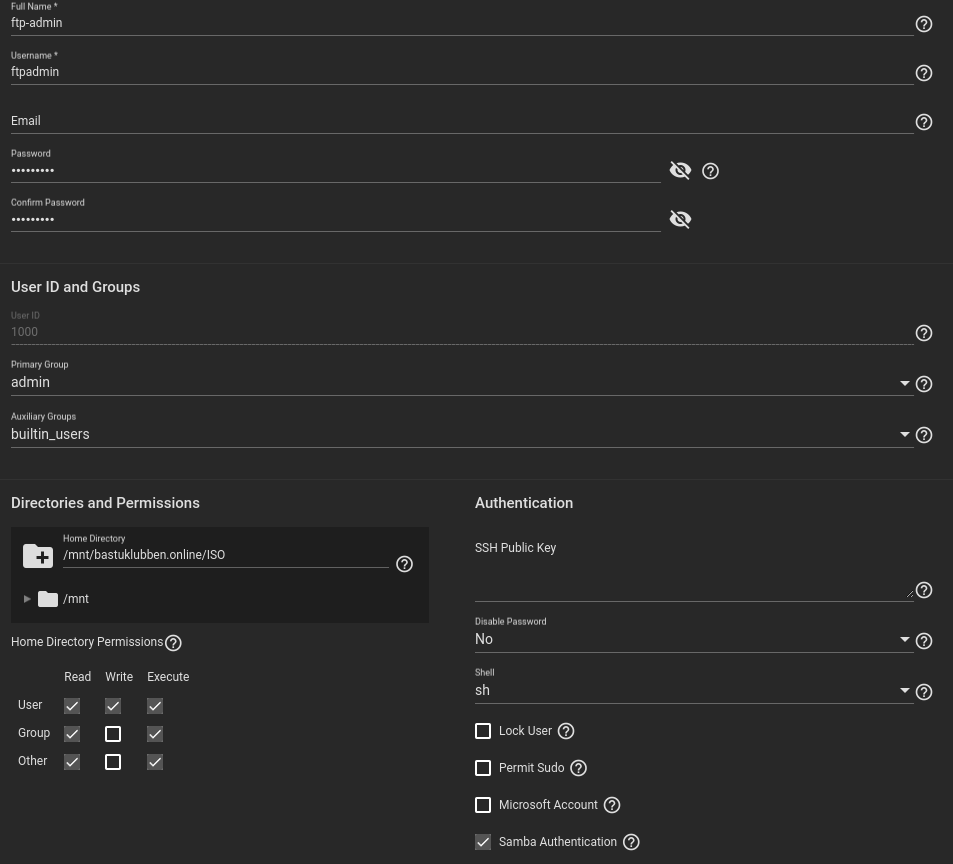This screenshot has height=864, width=953.
Task: Toggle the Samba Authentication checkbox
Action: [483, 842]
